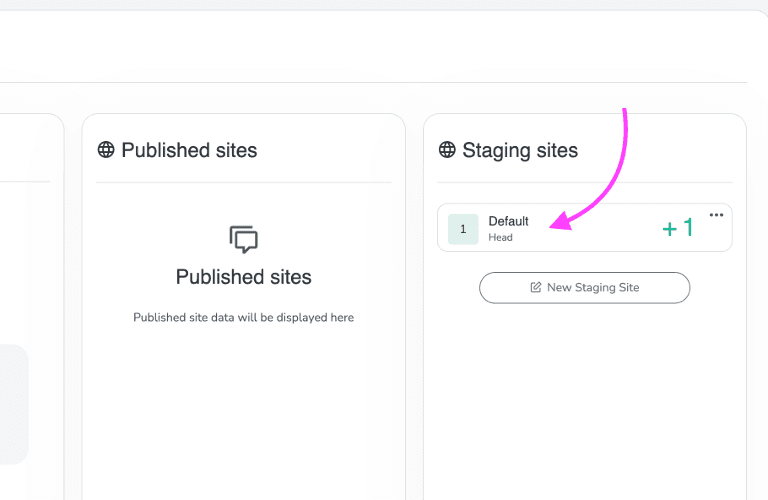Viewport: 768px width, 500px height.
Task: Click the New Staging Site button
Action: click(584, 287)
